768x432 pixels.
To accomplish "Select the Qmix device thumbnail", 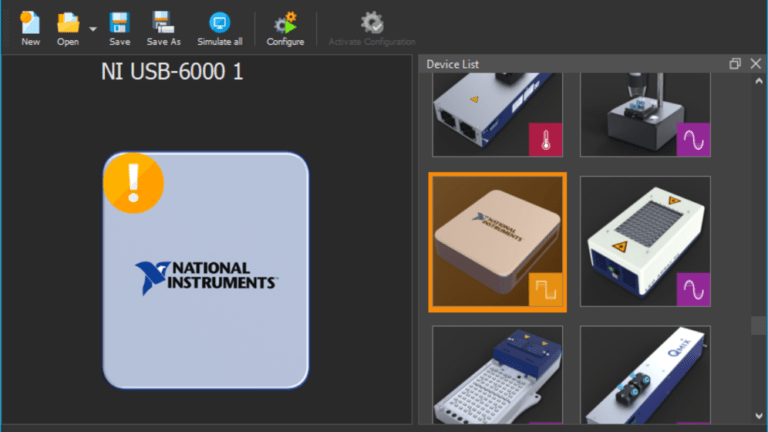I will pos(645,375).
